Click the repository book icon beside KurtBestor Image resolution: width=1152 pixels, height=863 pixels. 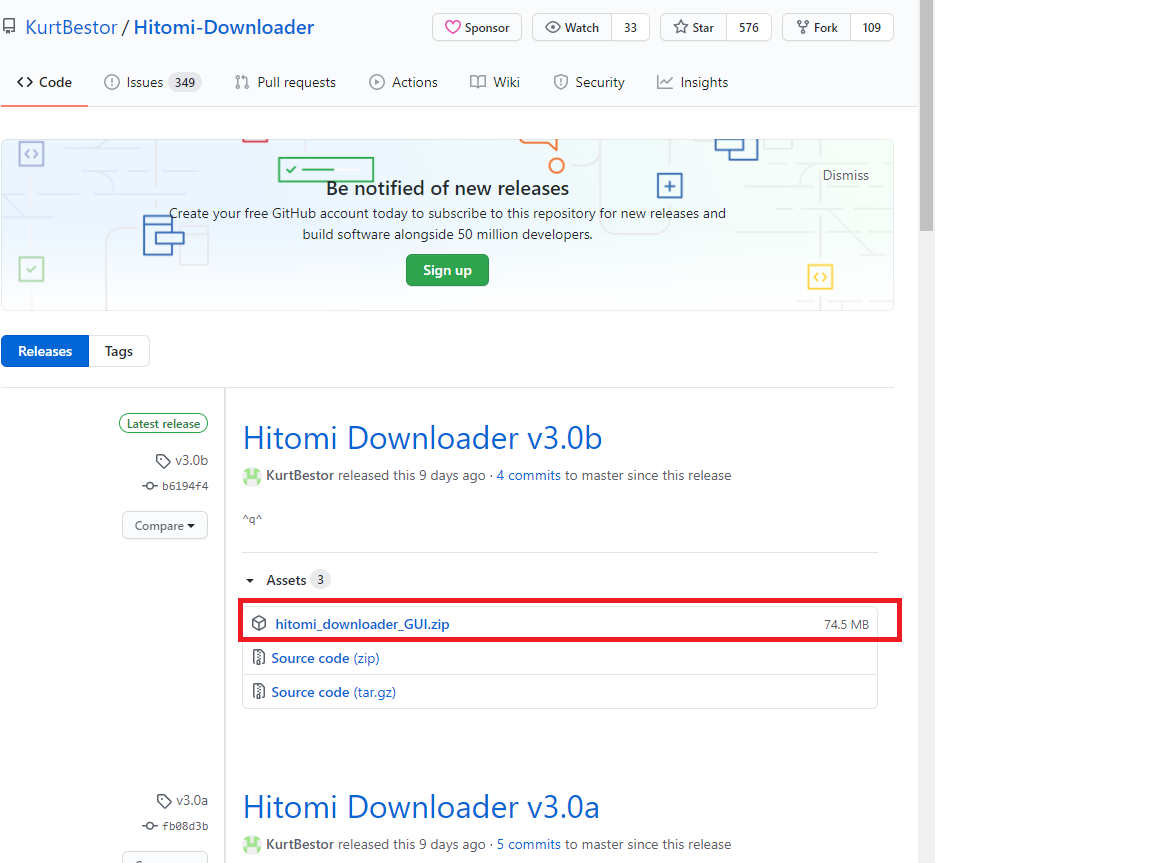point(9,27)
